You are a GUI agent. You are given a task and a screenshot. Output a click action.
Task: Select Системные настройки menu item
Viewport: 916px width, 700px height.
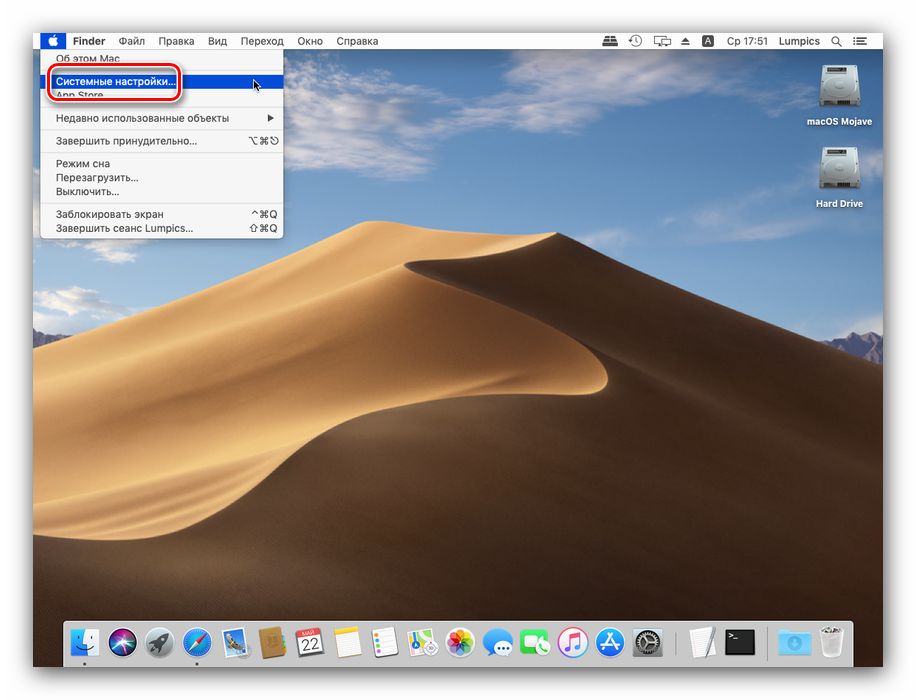tap(116, 81)
